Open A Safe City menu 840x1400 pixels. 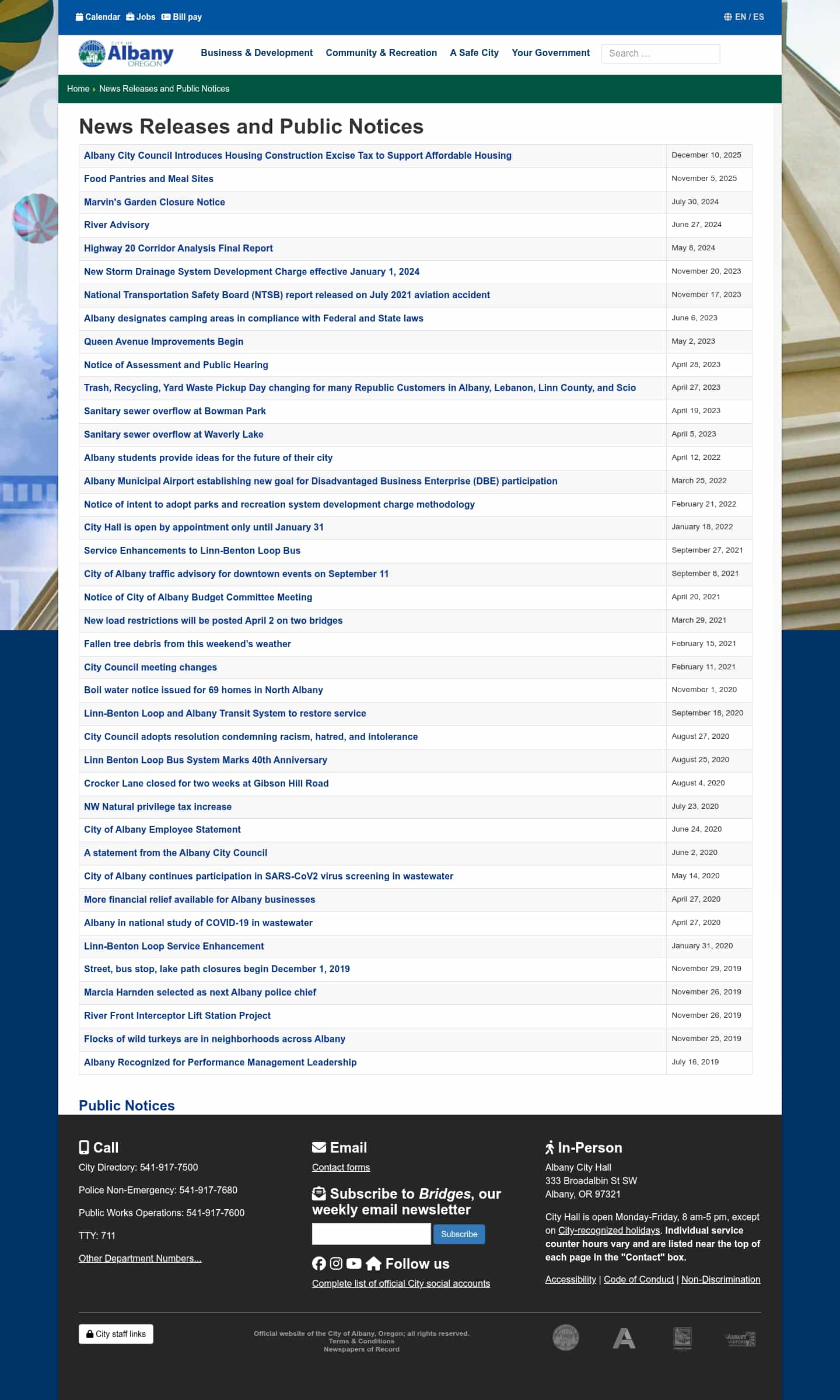(474, 53)
